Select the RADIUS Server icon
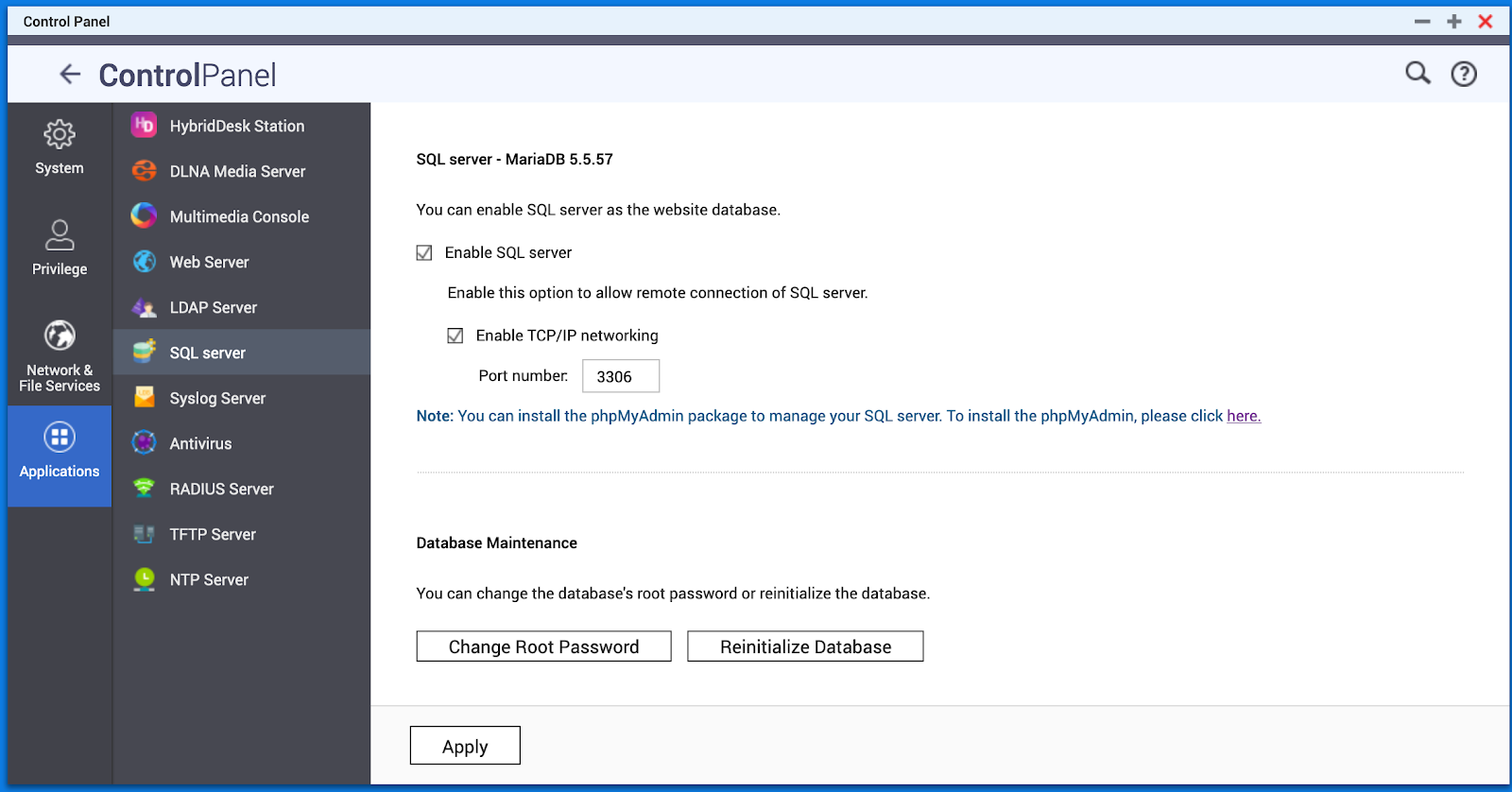The height and width of the screenshot is (792, 1512). coord(144,489)
